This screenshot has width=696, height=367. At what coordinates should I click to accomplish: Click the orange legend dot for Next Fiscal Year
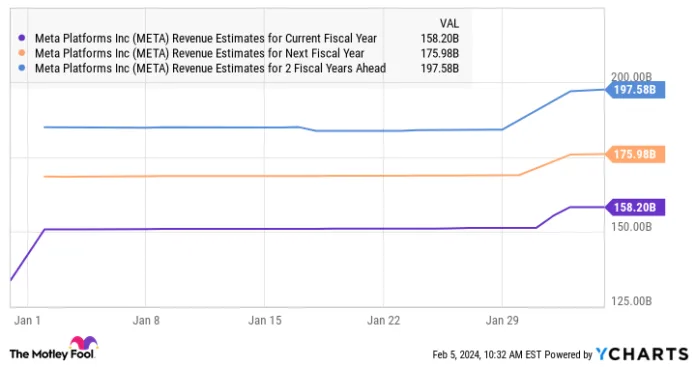(x=21, y=53)
